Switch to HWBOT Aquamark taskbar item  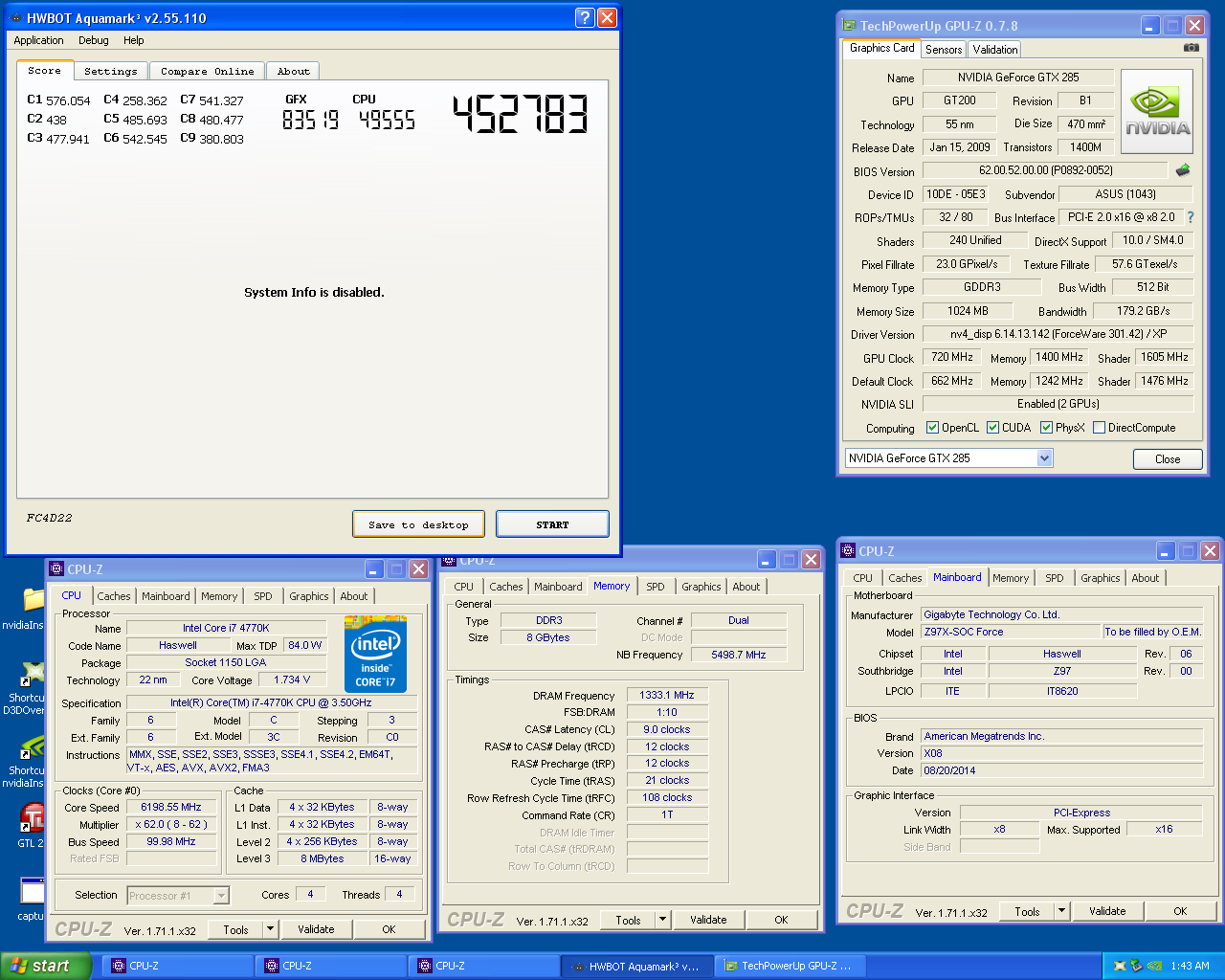pyautogui.click(x=636, y=966)
